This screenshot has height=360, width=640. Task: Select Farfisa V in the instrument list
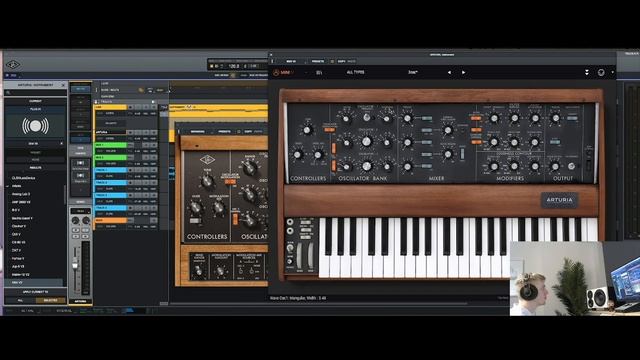pyautogui.click(x=18, y=258)
